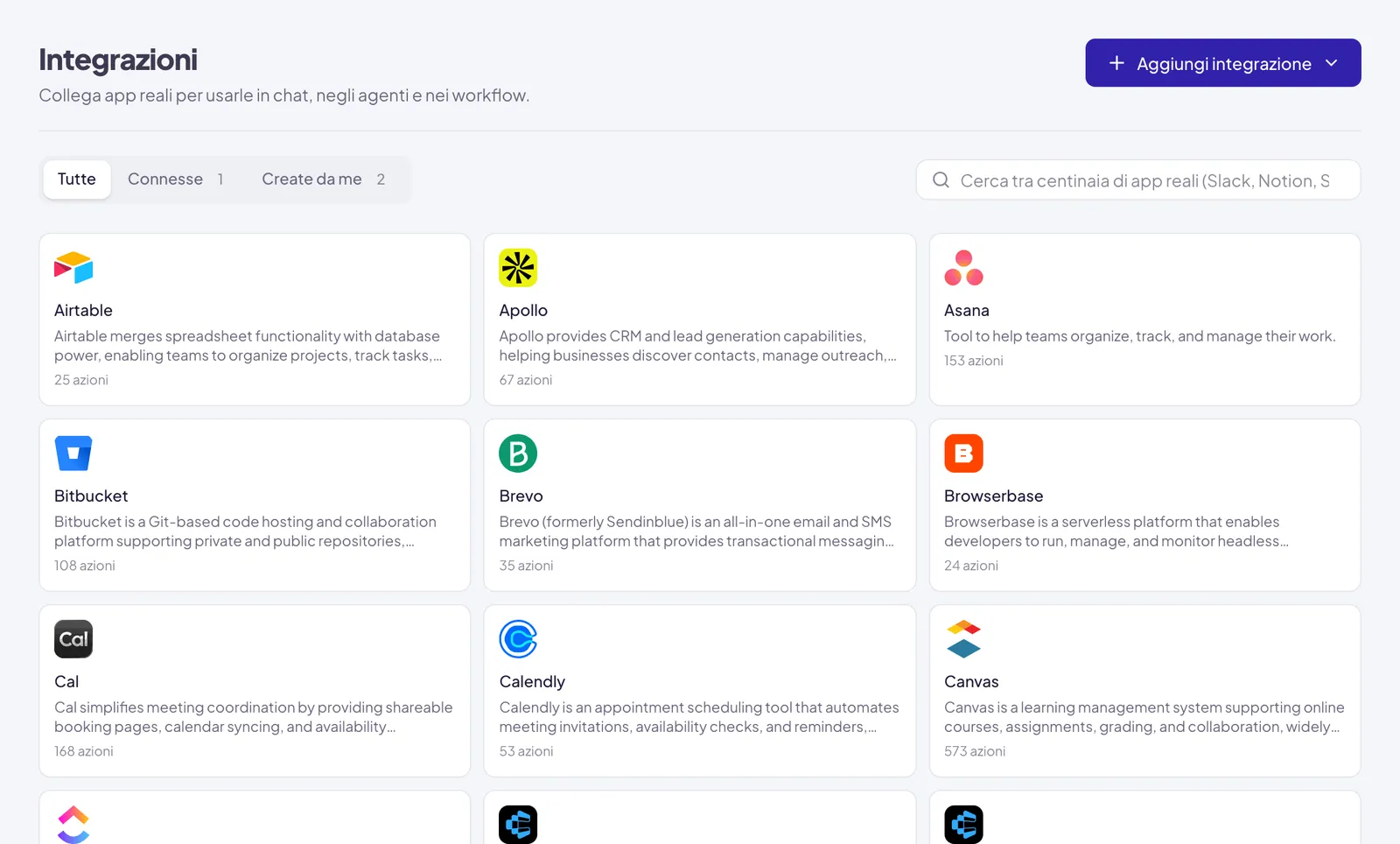Click '53 azioni' under Calendly
This screenshot has width=1400, height=844.
click(x=527, y=751)
